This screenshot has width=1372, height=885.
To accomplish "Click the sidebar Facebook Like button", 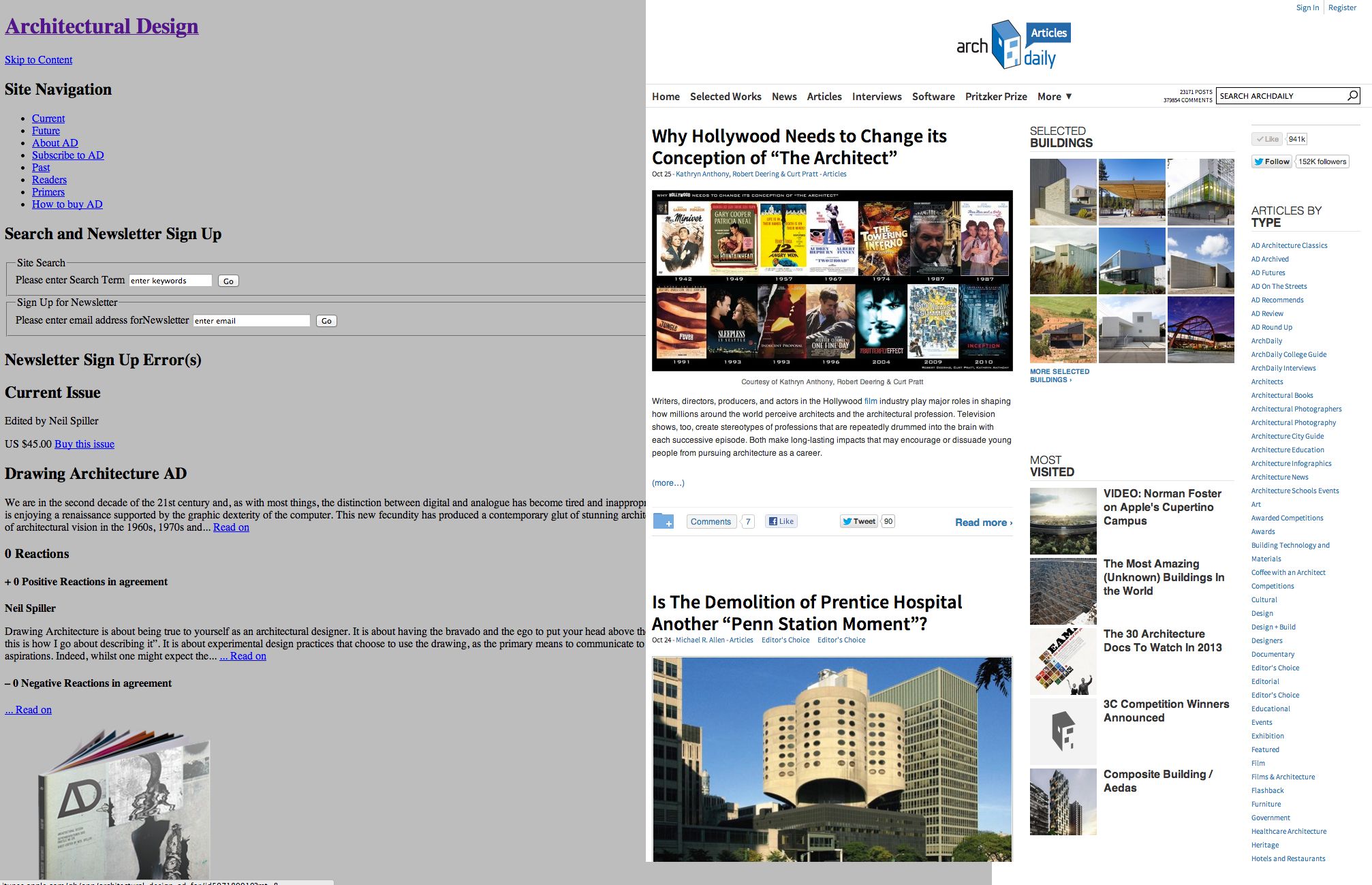I will pos(1267,139).
